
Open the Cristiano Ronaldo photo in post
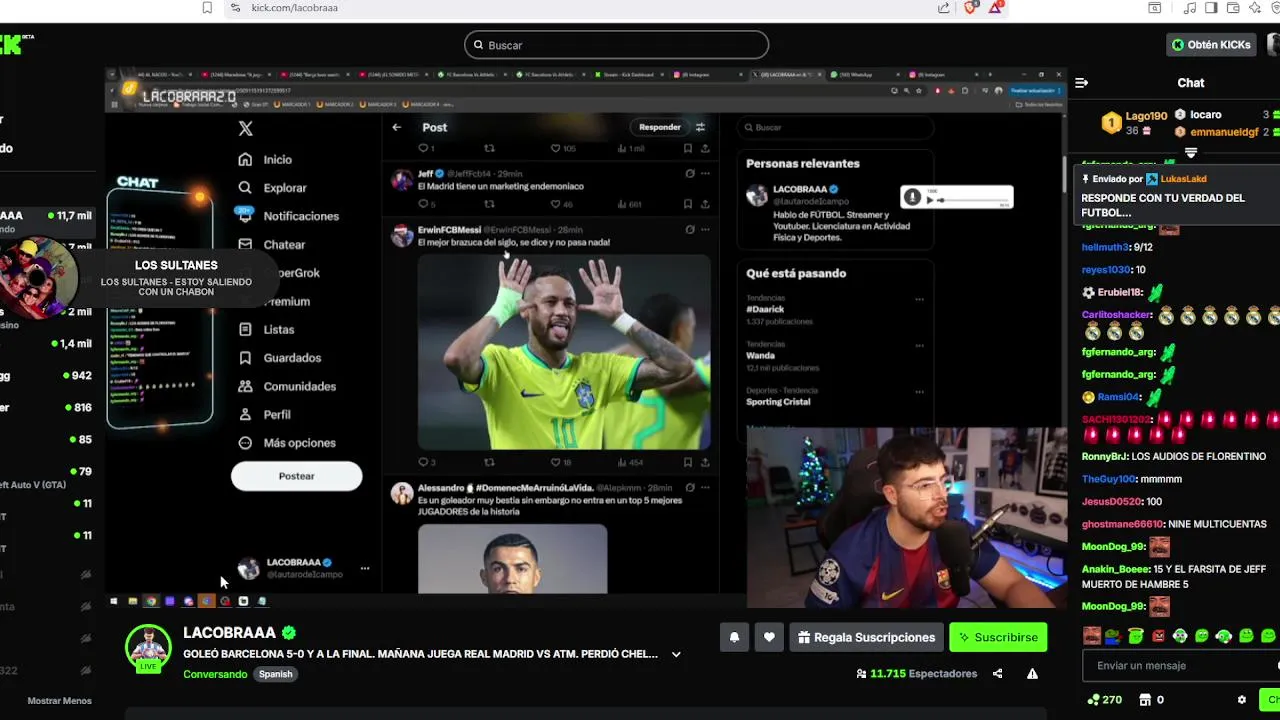tap(512, 558)
